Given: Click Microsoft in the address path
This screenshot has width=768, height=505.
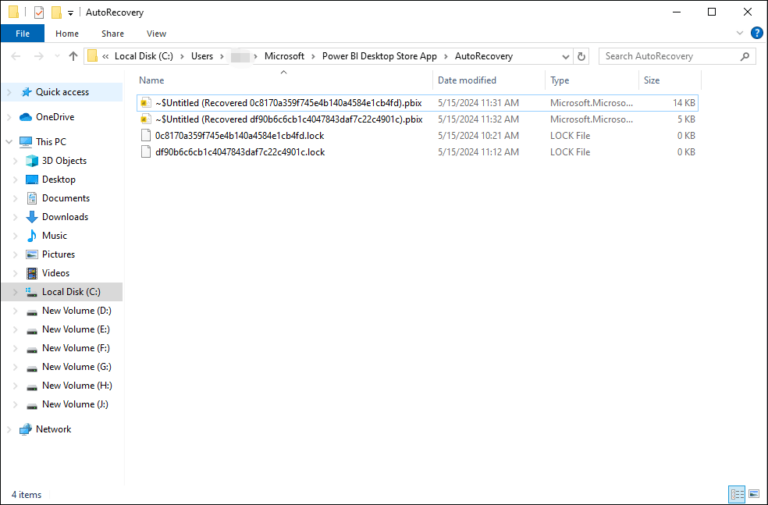Looking at the screenshot, I should (x=284, y=56).
